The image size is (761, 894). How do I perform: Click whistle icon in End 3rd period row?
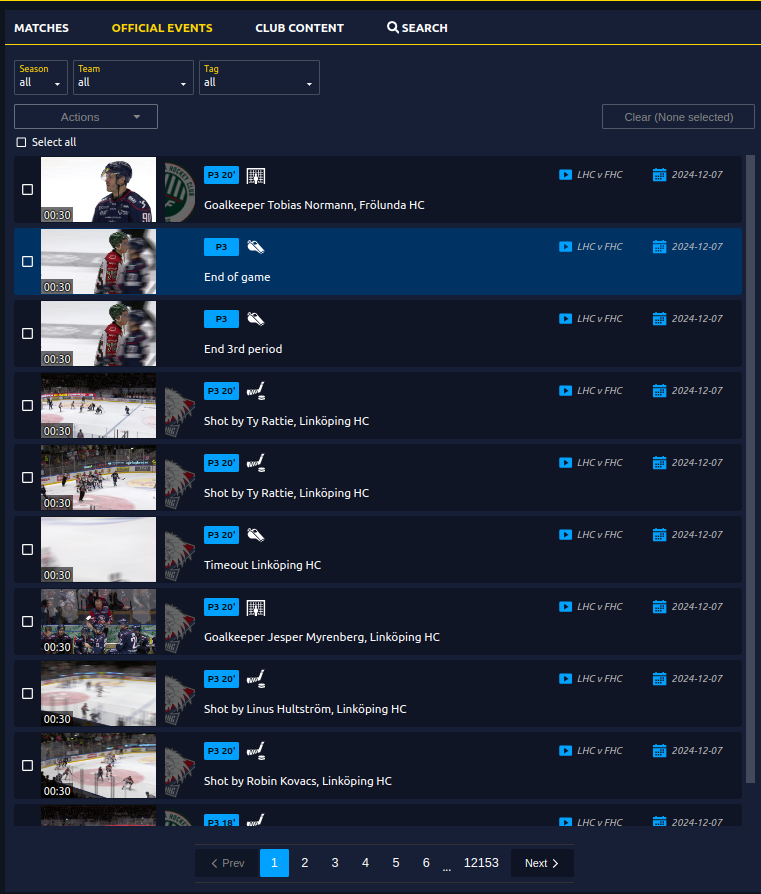click(255, 319)
